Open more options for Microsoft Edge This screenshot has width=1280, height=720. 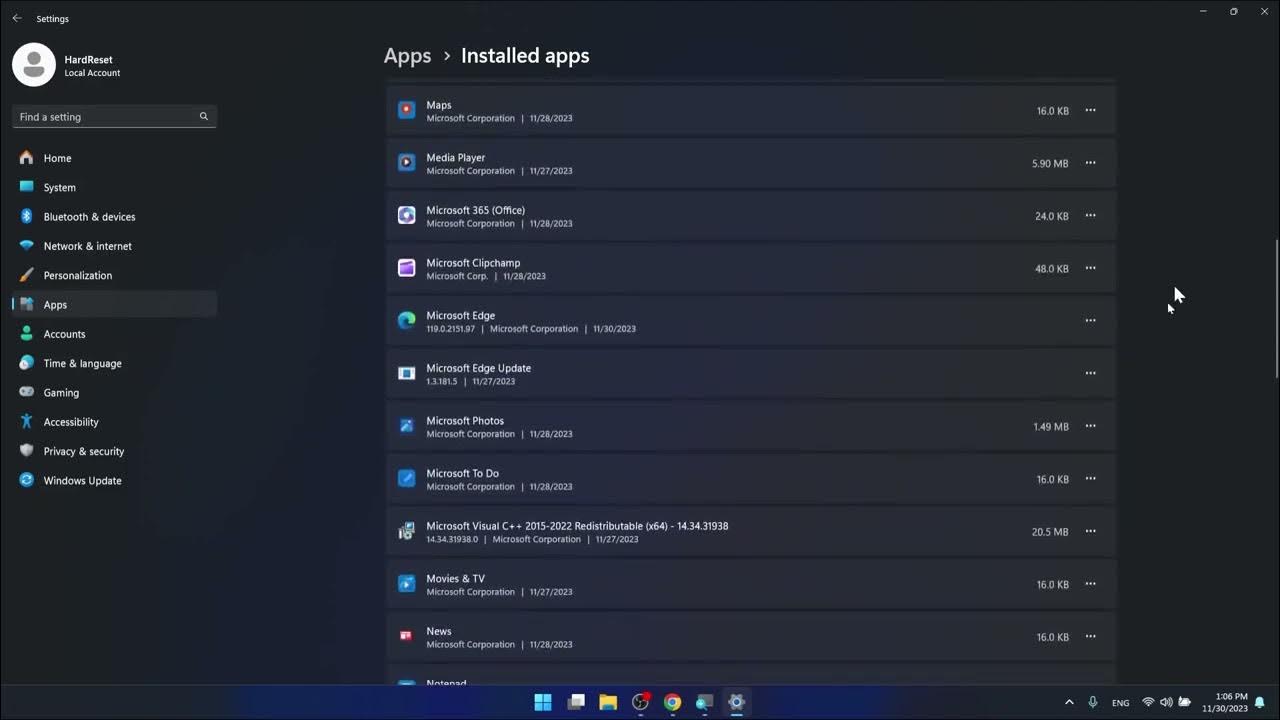pos(1090,320)
